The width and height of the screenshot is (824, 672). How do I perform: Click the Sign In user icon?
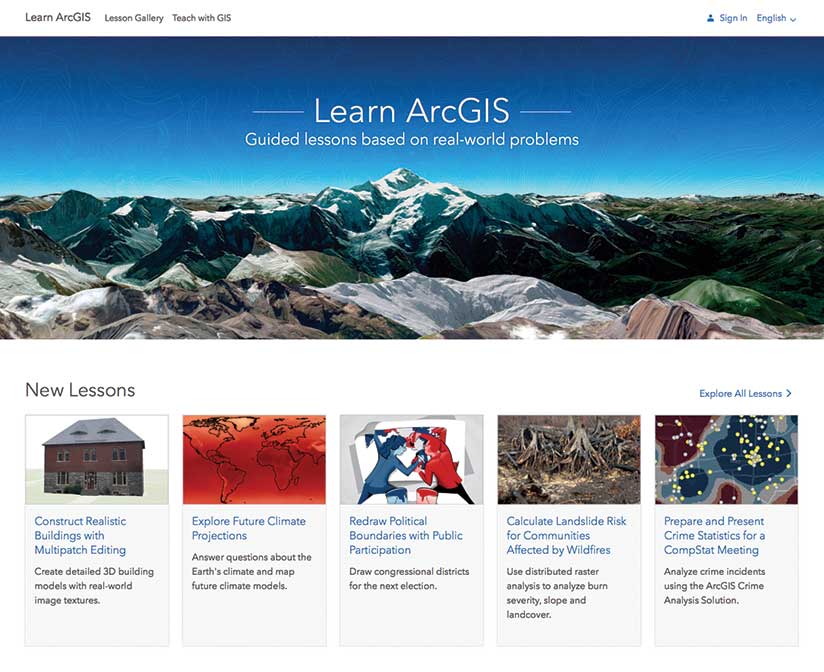tap(710, 18)
